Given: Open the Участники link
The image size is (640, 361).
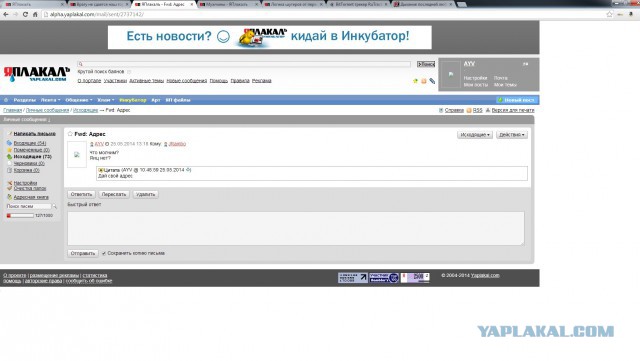Looking at the screenshot, I should coord(115,81).
